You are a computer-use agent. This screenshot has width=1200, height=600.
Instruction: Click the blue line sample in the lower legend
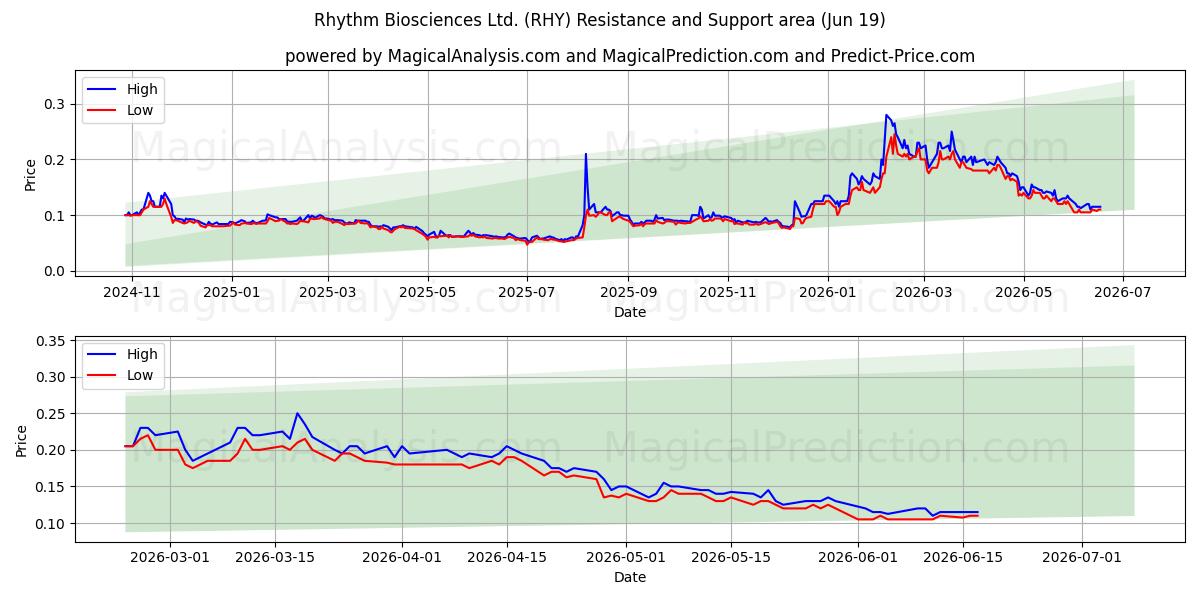coord(103,354)
